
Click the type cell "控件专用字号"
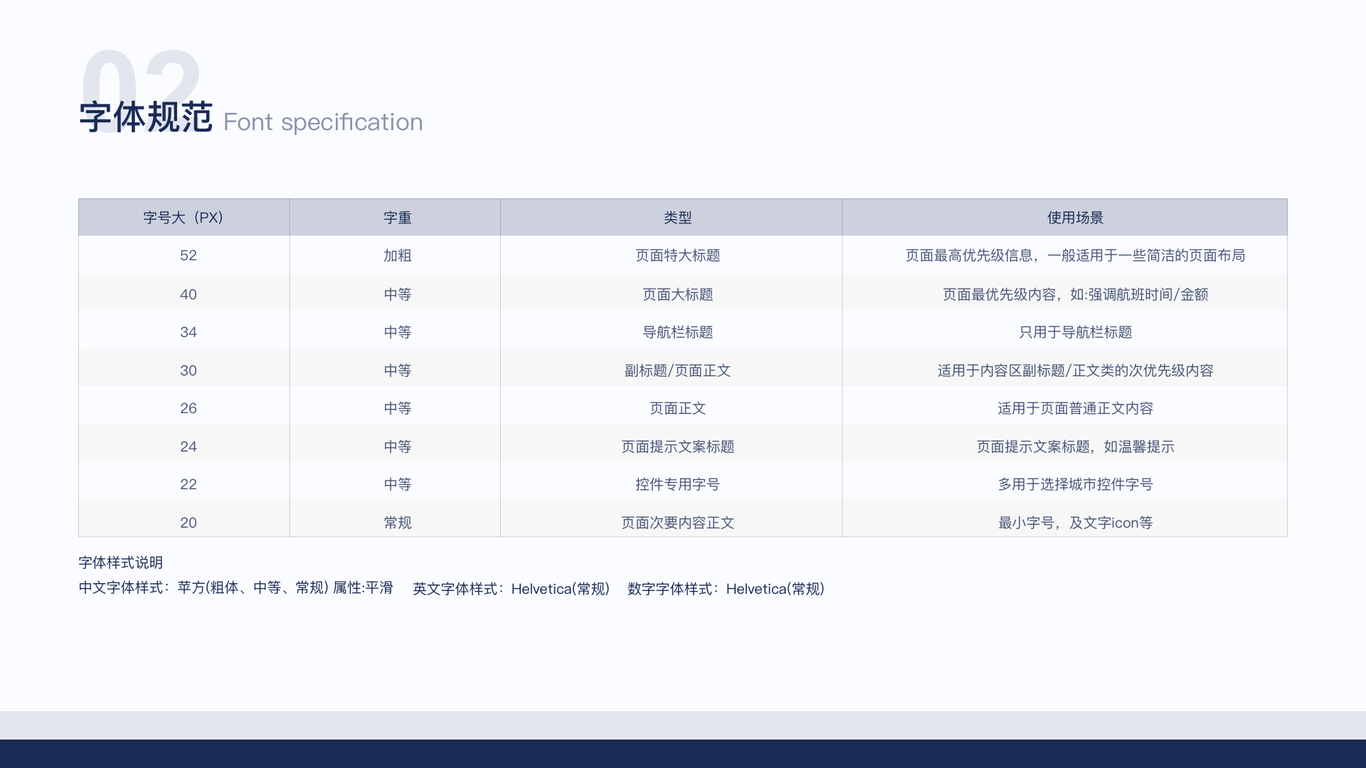pyautogui.click(x=678, y=484)
